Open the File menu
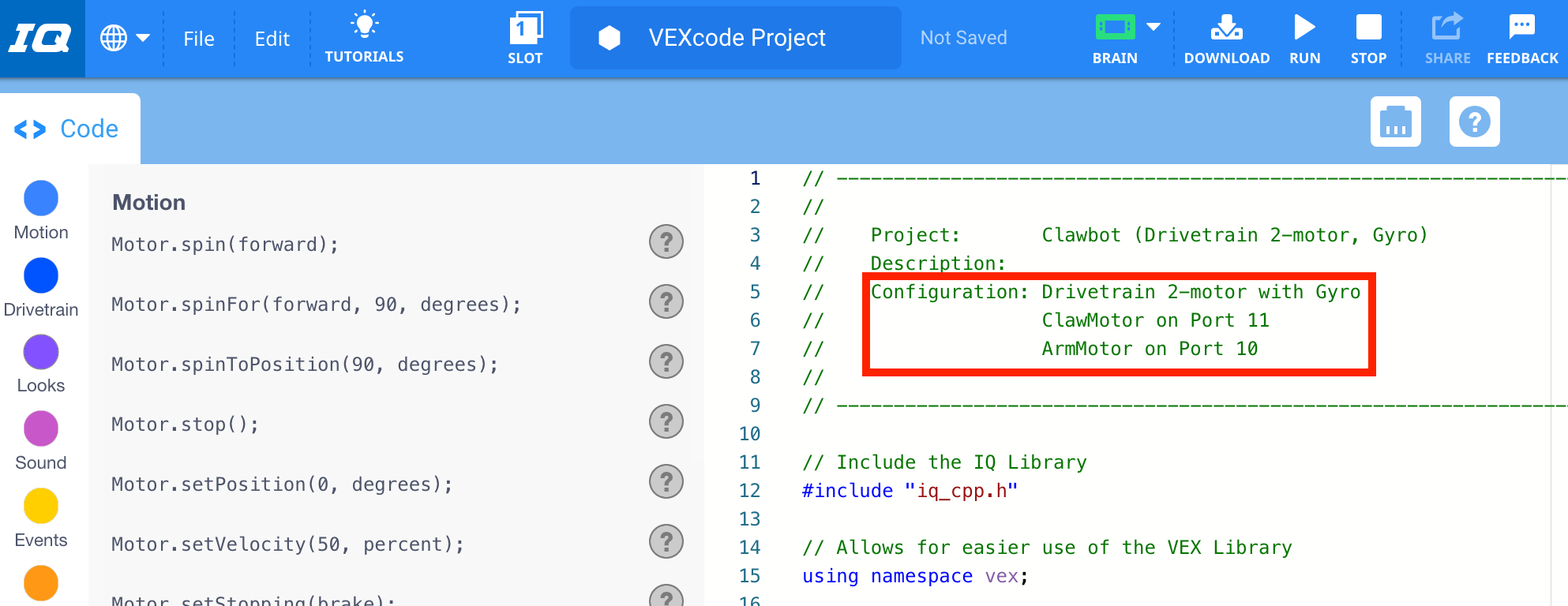The image size is (1568, 606). point(198,39)
